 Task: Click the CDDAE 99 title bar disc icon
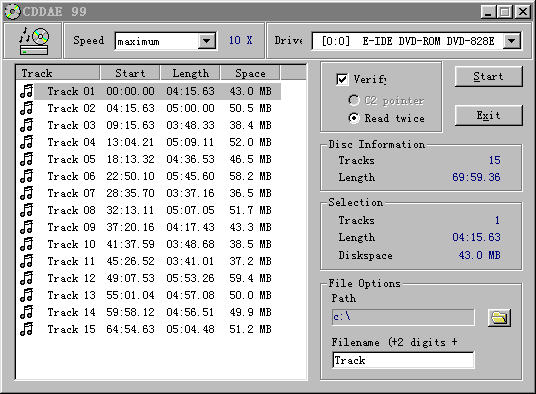[x=13, y=12]
